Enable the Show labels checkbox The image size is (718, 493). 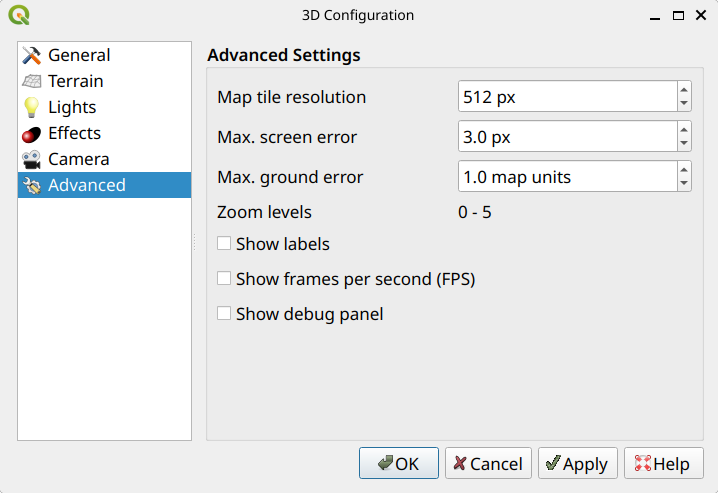(224, 243)
